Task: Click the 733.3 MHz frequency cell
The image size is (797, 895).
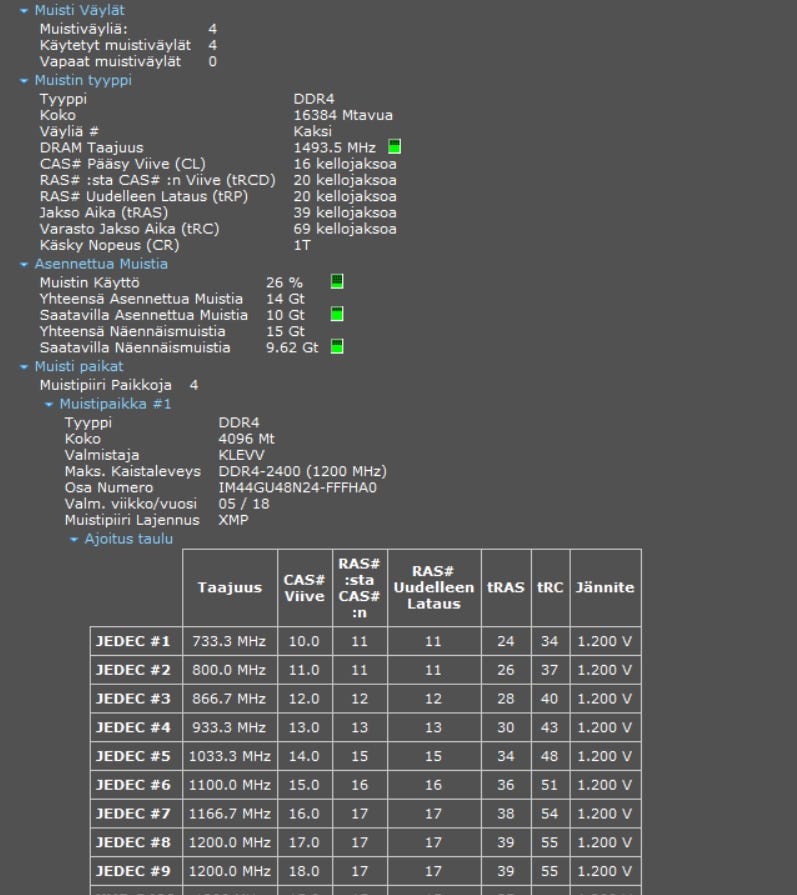Action: coord(230,642)
